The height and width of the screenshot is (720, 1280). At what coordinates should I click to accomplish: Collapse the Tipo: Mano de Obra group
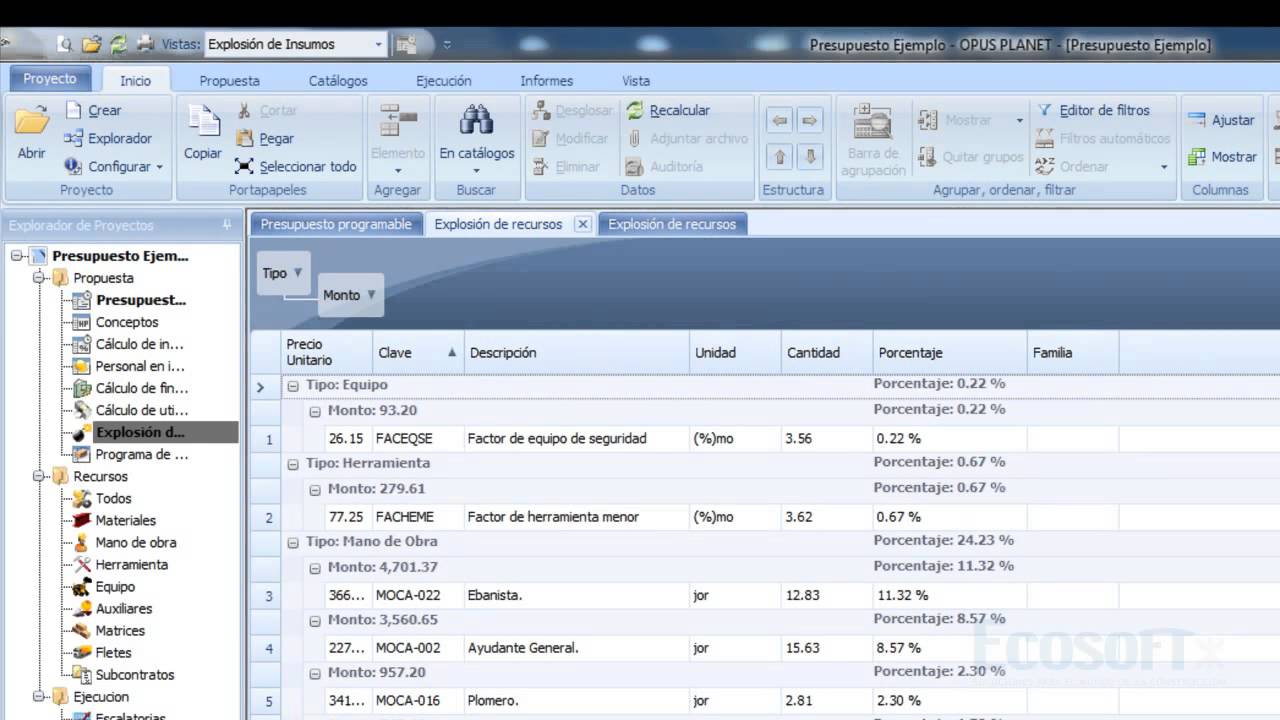293,542
